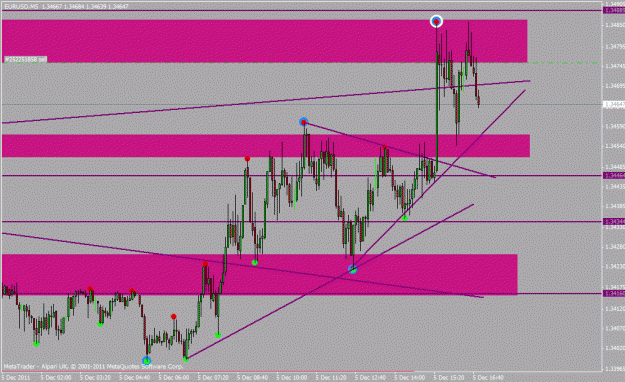Select the purple horizontal line label near 1.3434 on axis

614,221
